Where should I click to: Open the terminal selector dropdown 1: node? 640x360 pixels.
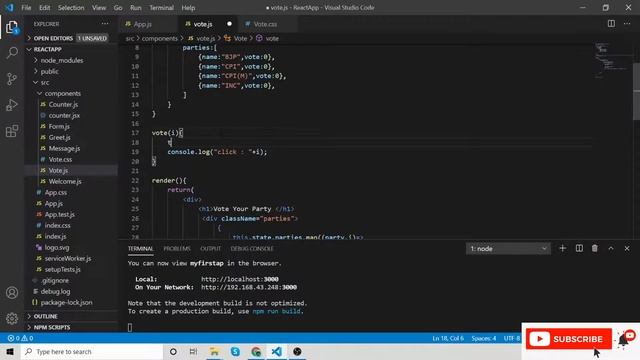point(508,248)
